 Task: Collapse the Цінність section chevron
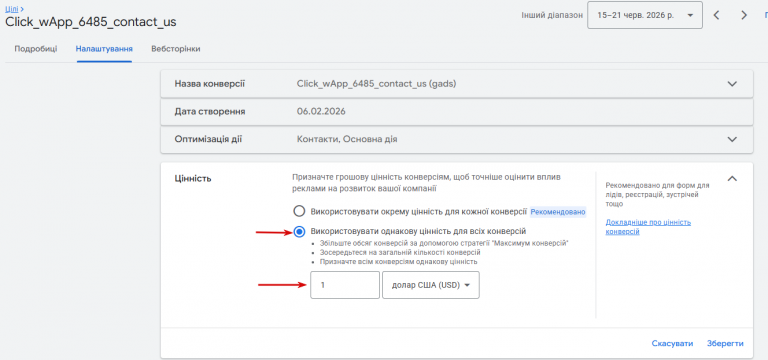[x=732, y=179]
